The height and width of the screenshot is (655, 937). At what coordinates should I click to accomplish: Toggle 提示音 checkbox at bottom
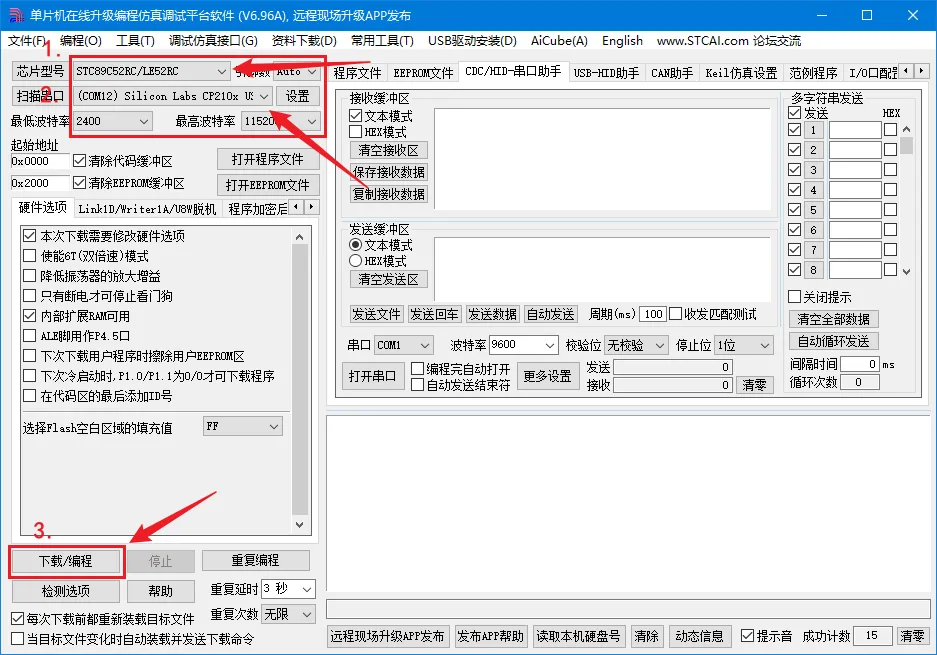tap(747, 636)
